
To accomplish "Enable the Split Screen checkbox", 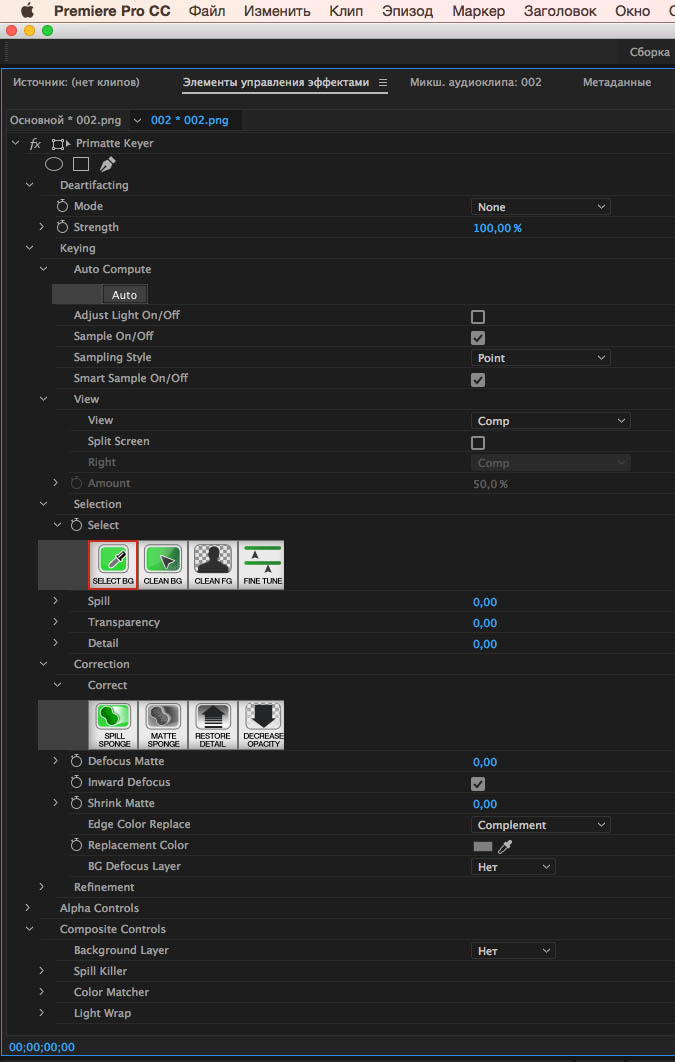I will click(x=478, y=442).
